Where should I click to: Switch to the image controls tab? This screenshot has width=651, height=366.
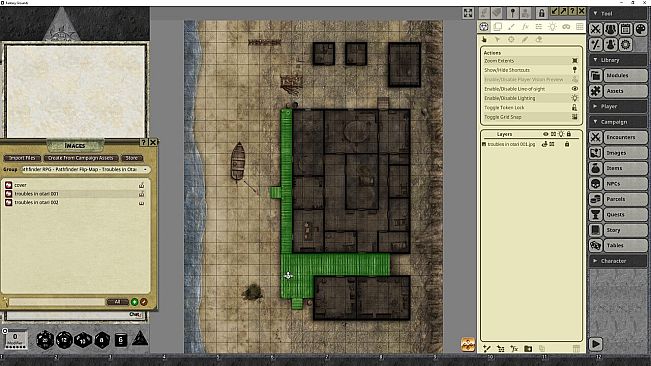pyautogui.click(x=484, y=27)
